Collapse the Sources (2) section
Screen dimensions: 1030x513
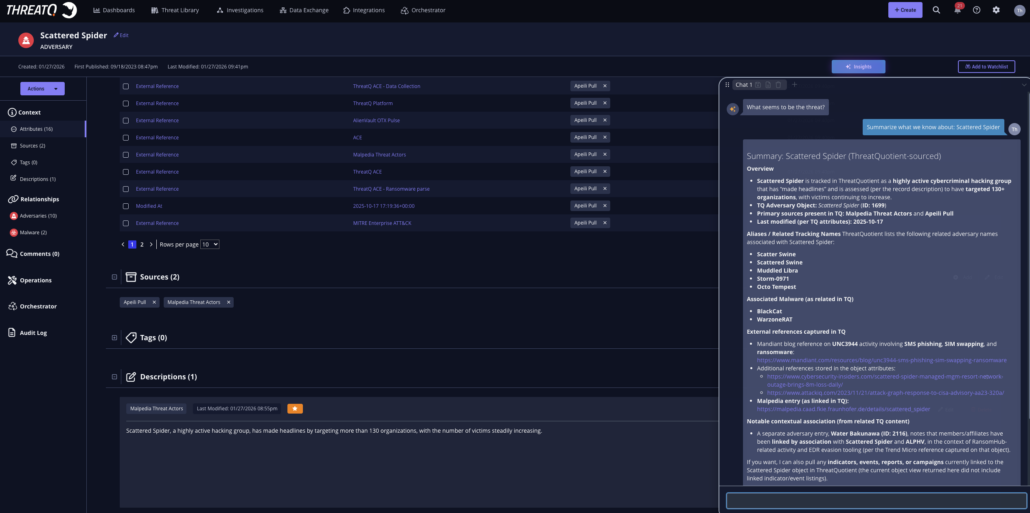(114, 277)
